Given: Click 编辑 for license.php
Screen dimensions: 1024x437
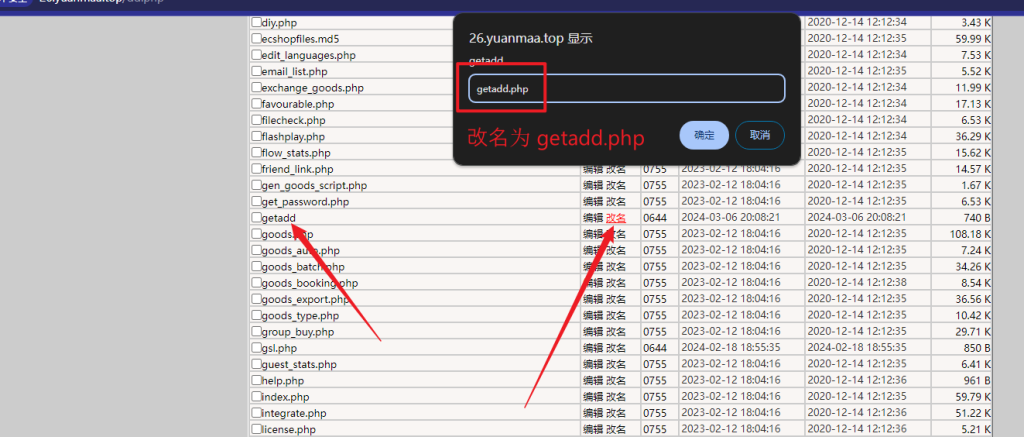Looking at the screenshot, I should click(x=593, y=430).
